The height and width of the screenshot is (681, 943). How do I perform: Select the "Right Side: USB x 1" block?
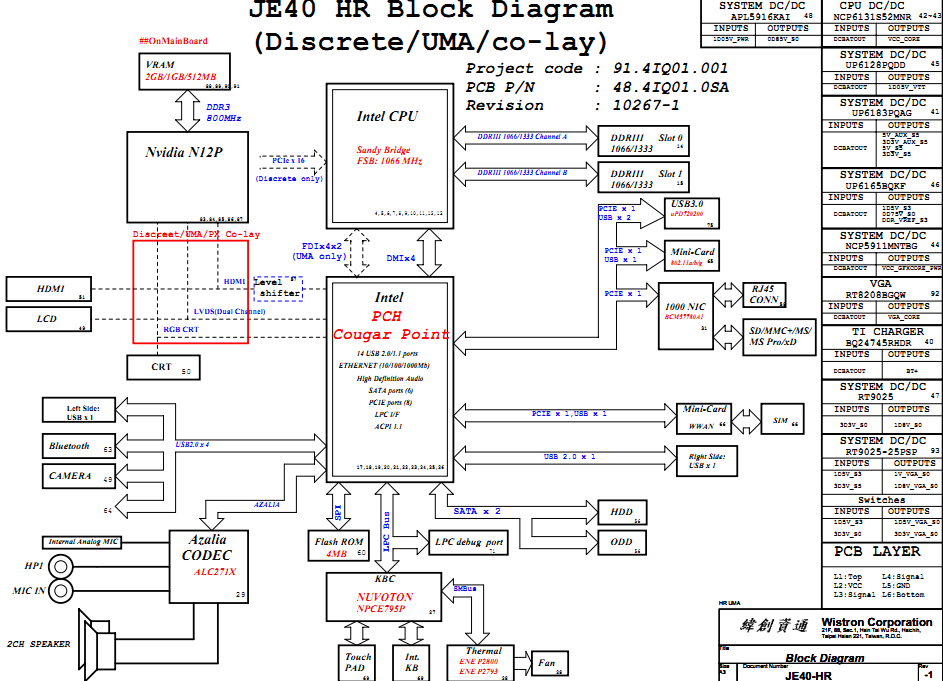click(707, 461)
